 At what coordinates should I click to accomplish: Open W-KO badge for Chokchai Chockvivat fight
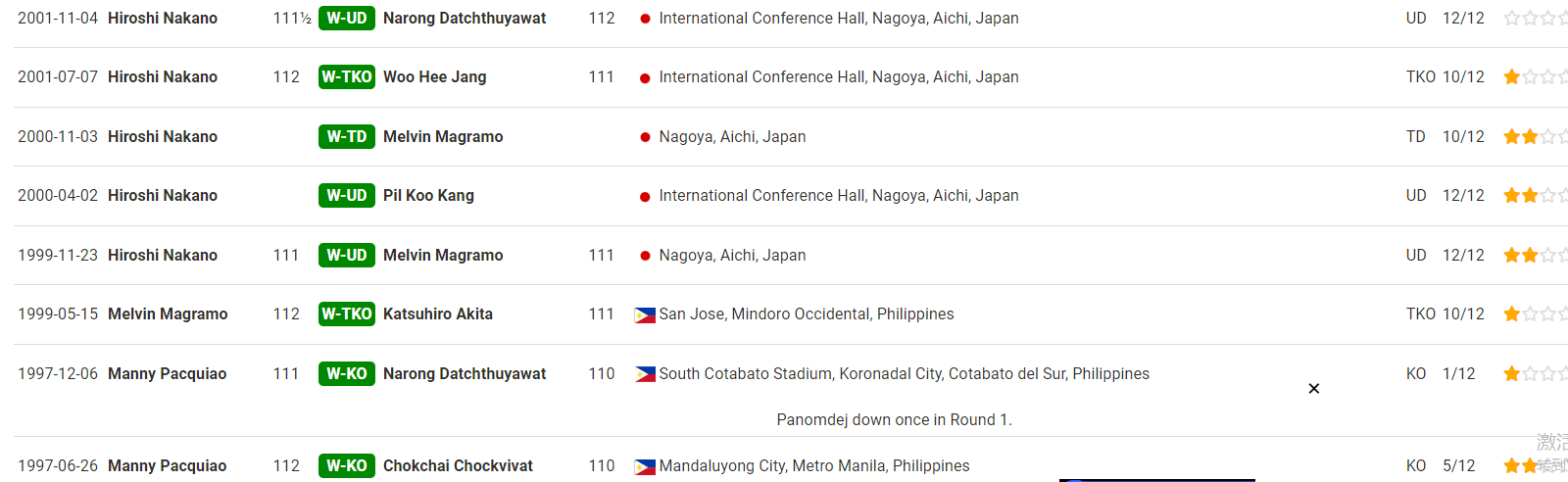pyautogui.click(x=347, y=465)
